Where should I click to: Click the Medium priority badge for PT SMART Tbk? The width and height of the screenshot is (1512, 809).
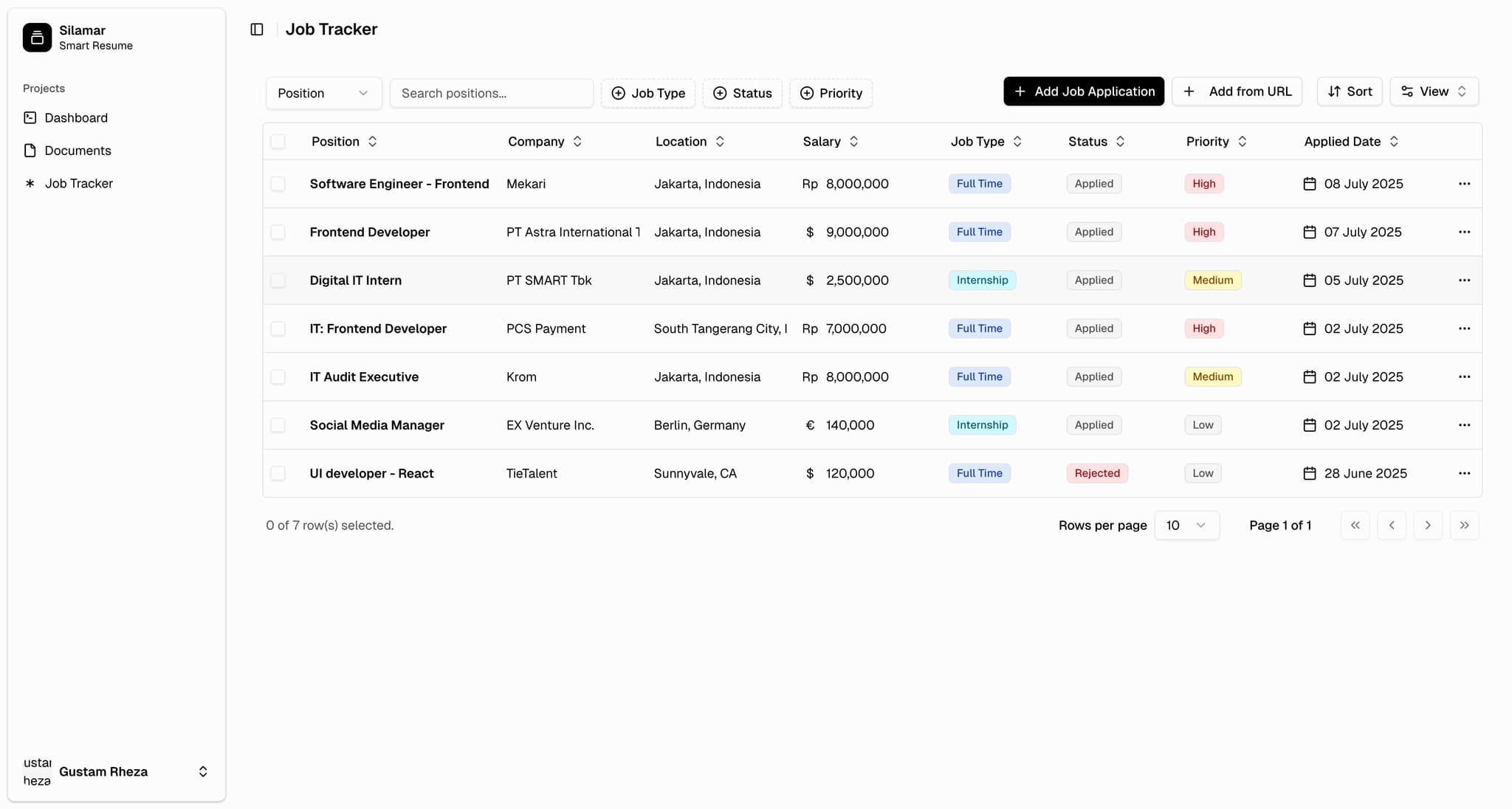pos(1213,280)
